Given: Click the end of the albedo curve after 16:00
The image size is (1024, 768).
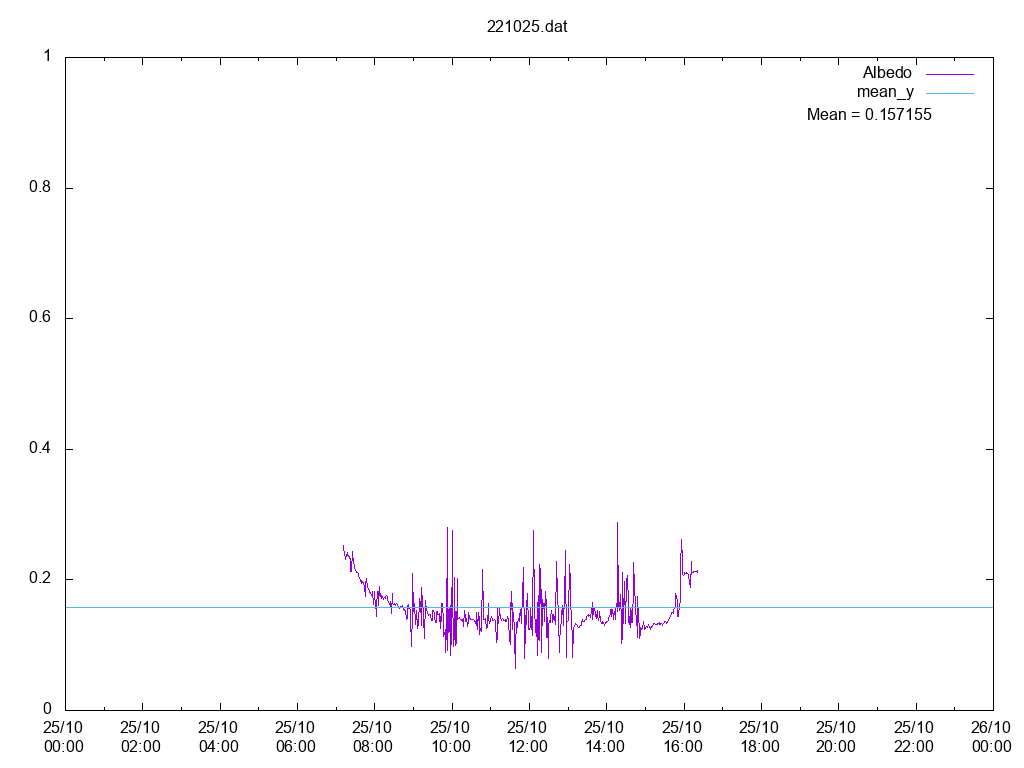Looking at the screenshot, I should pyautogui.click(x=697, y=571).
